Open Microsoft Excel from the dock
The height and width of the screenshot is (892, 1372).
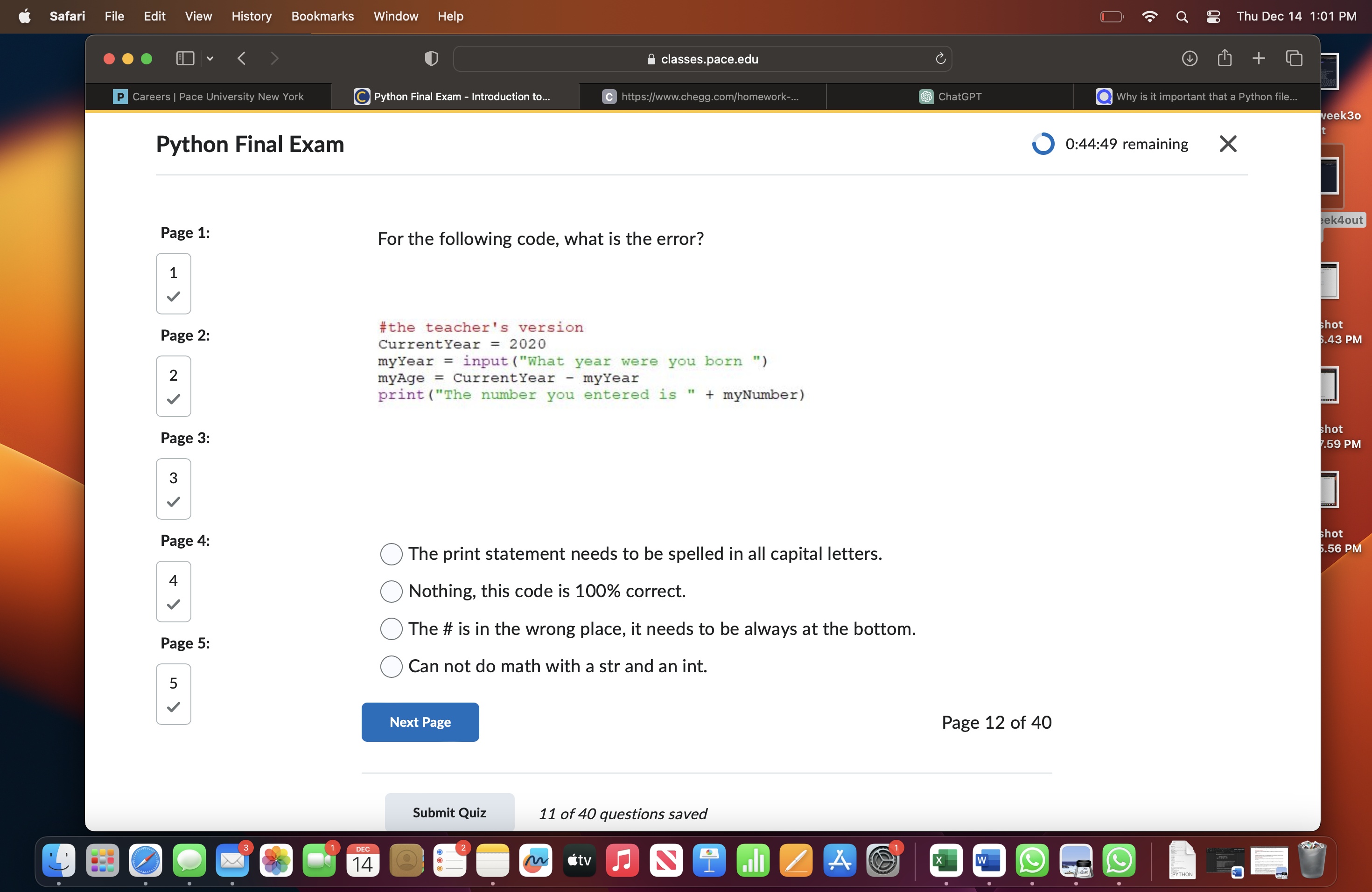click(945, 861)
